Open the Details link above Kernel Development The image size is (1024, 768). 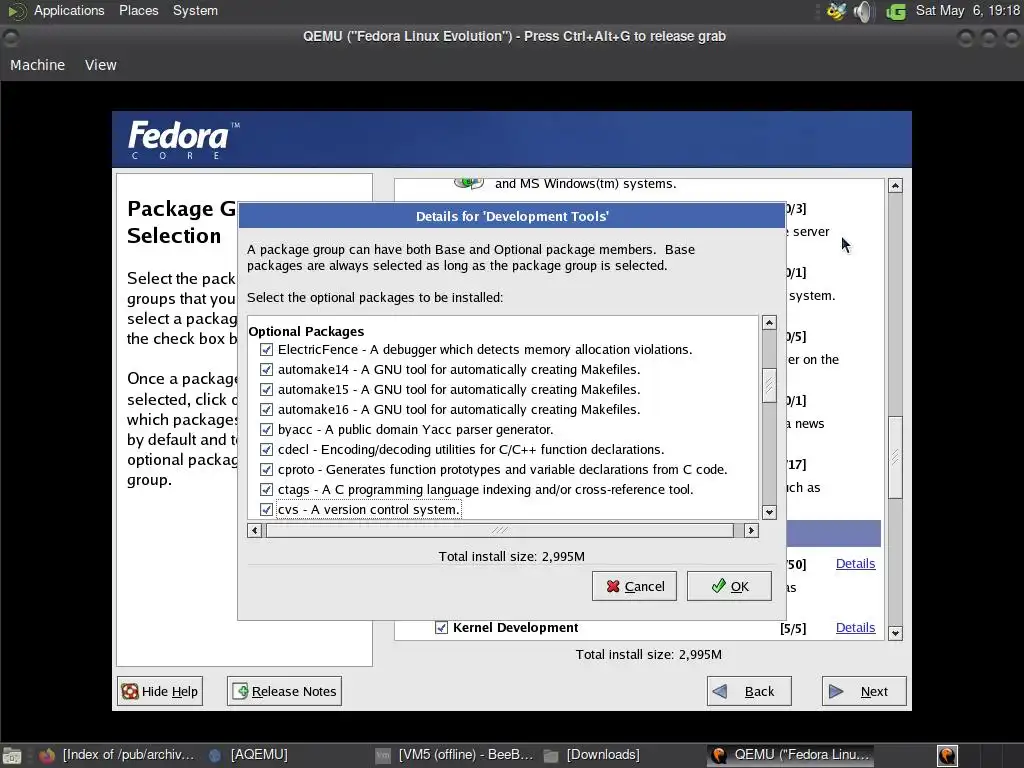pos(855,564)
